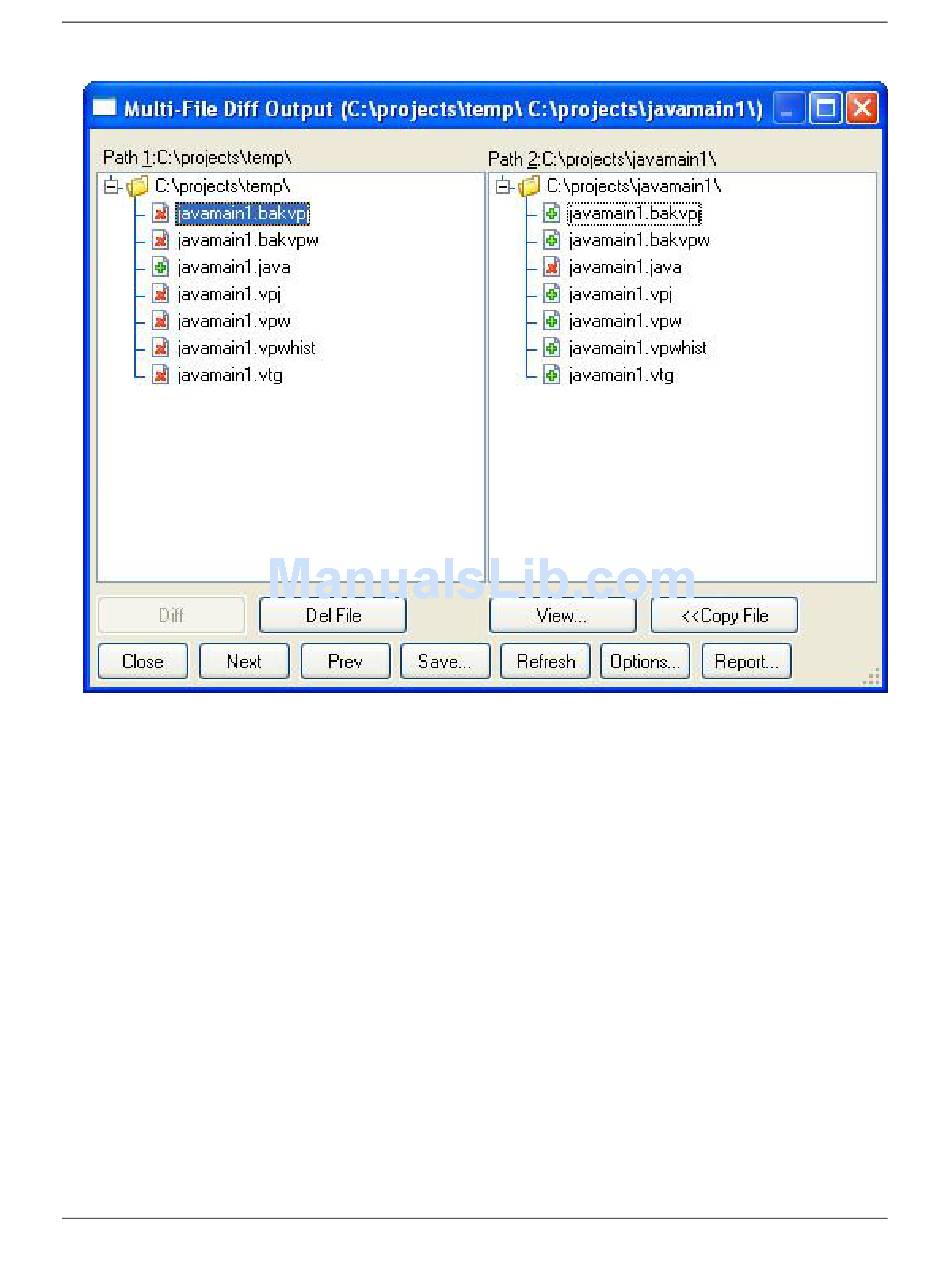Click green plus icon beside javamain1.java in Path 1
Image resolution: width=950 pixels, height=1267 pixels.
pos(160,267)
